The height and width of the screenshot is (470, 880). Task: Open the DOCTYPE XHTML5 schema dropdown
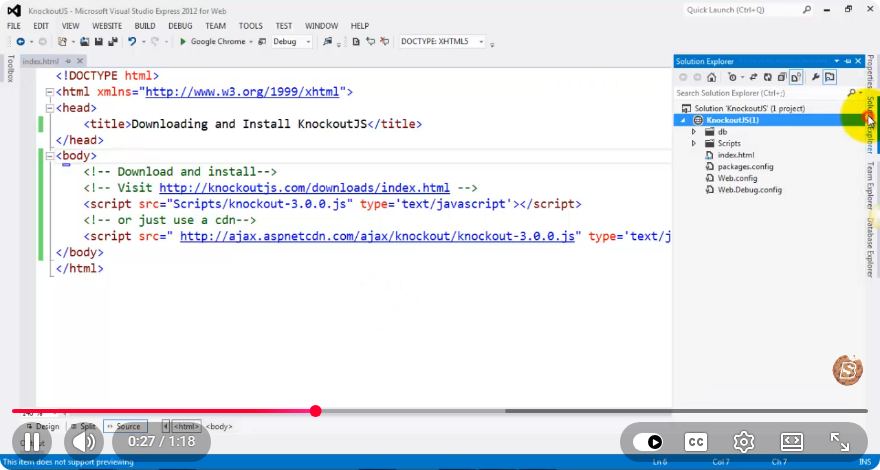442,42
